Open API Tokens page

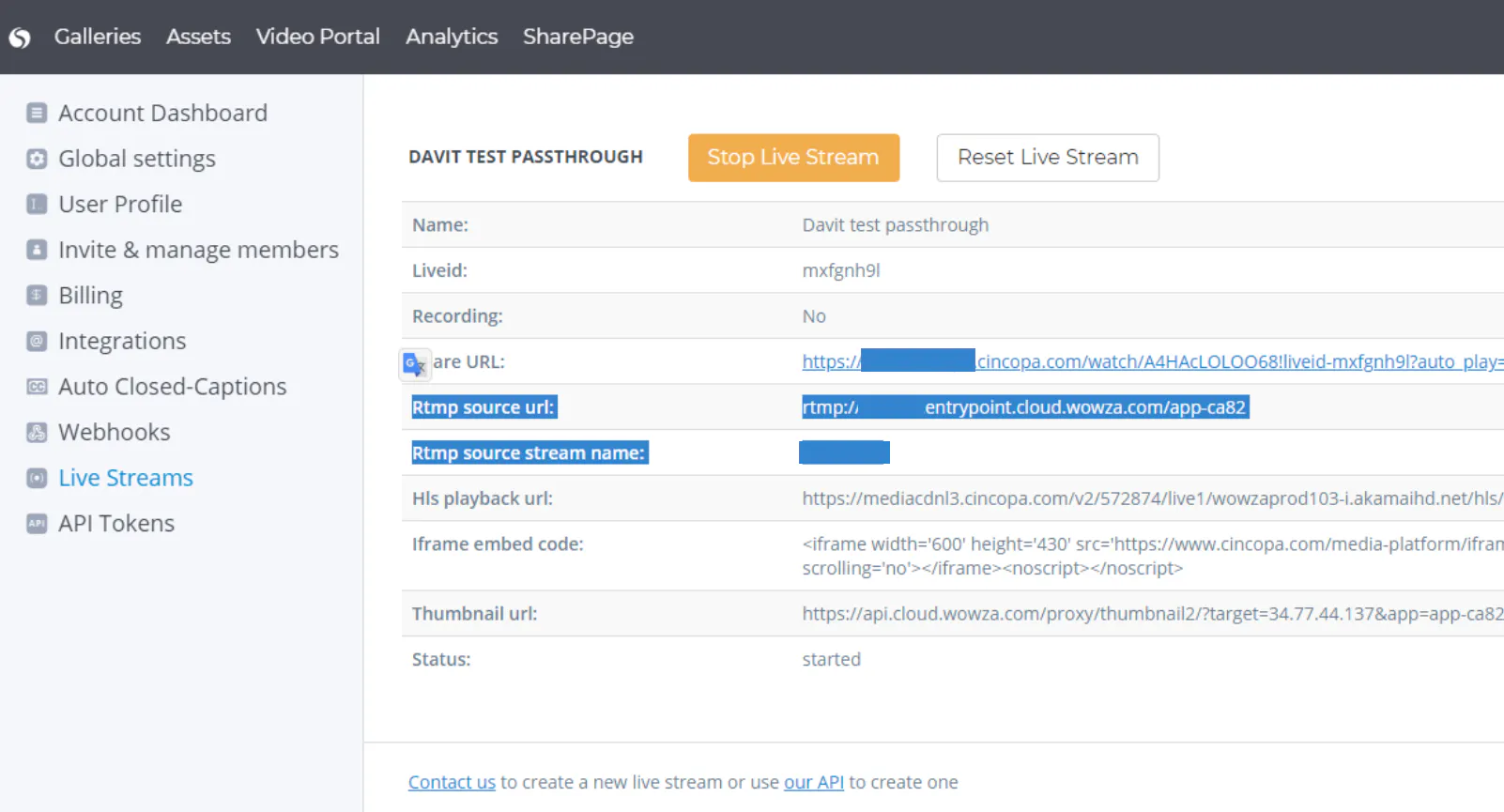[x=116, y=523]
